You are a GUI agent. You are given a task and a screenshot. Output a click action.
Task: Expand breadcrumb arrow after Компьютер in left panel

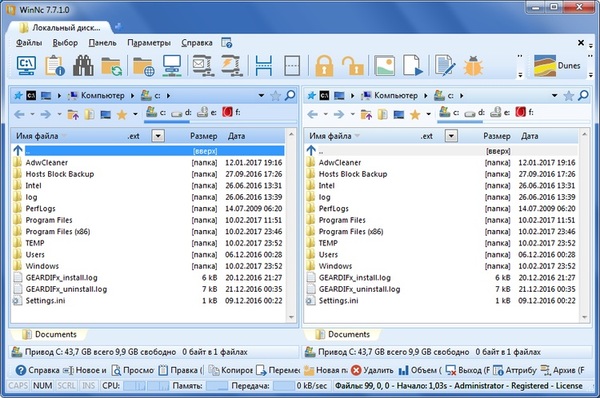click(x=132, y=96)
